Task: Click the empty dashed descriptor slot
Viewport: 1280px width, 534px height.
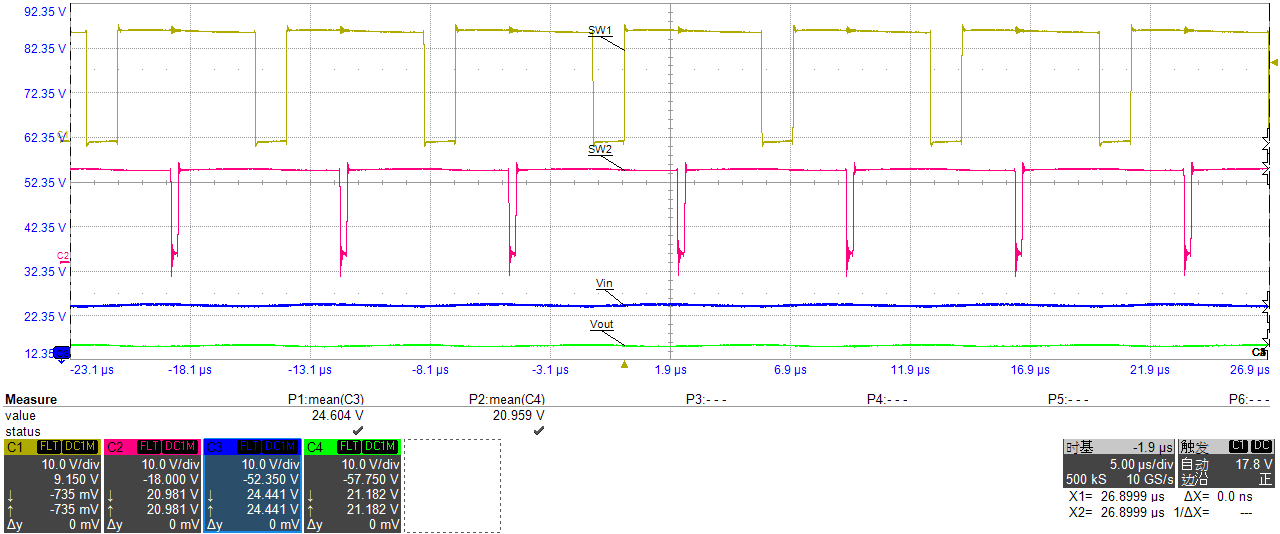Action: point(452,485)
